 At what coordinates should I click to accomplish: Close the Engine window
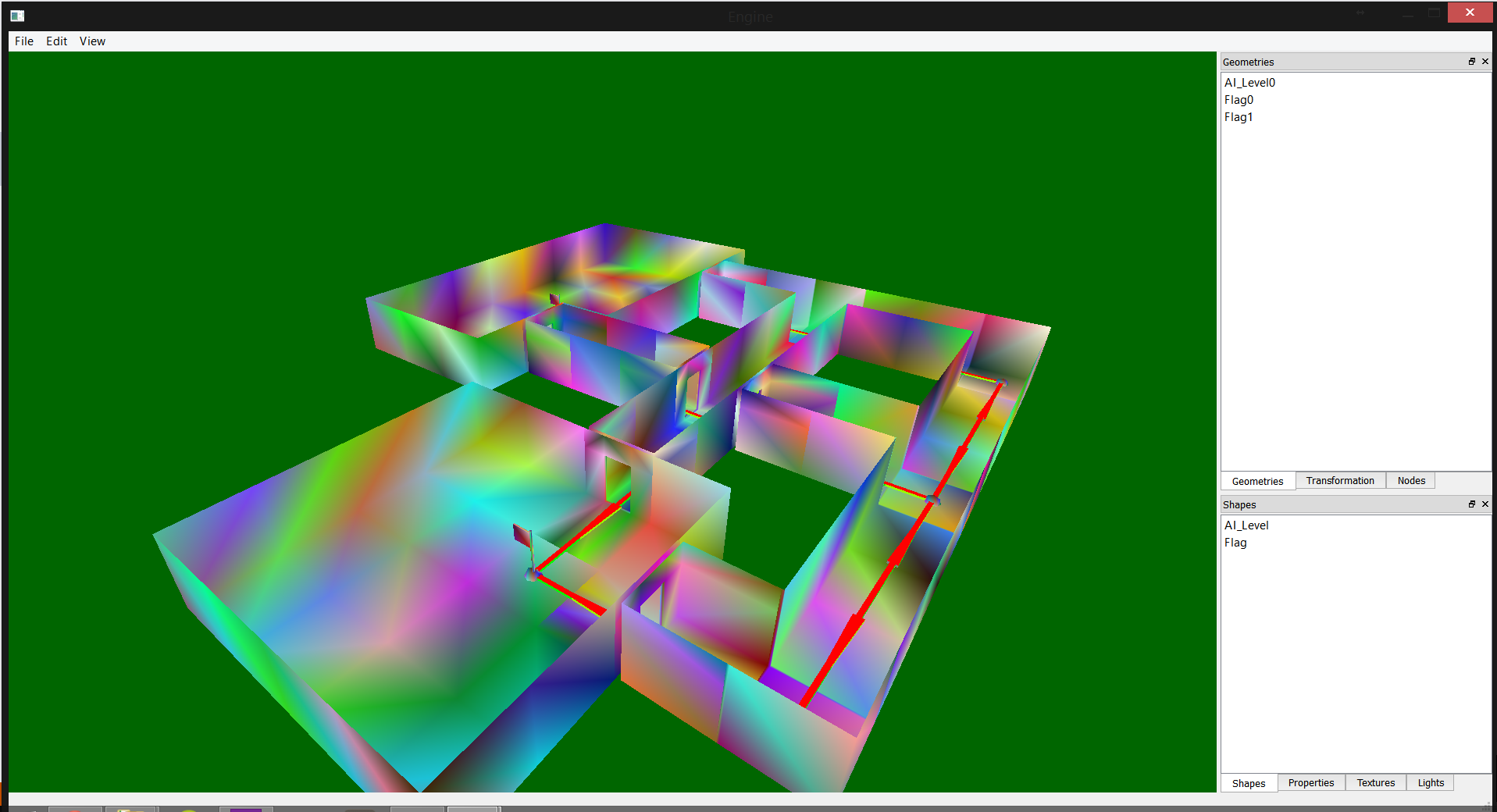tap(1470, 12)
